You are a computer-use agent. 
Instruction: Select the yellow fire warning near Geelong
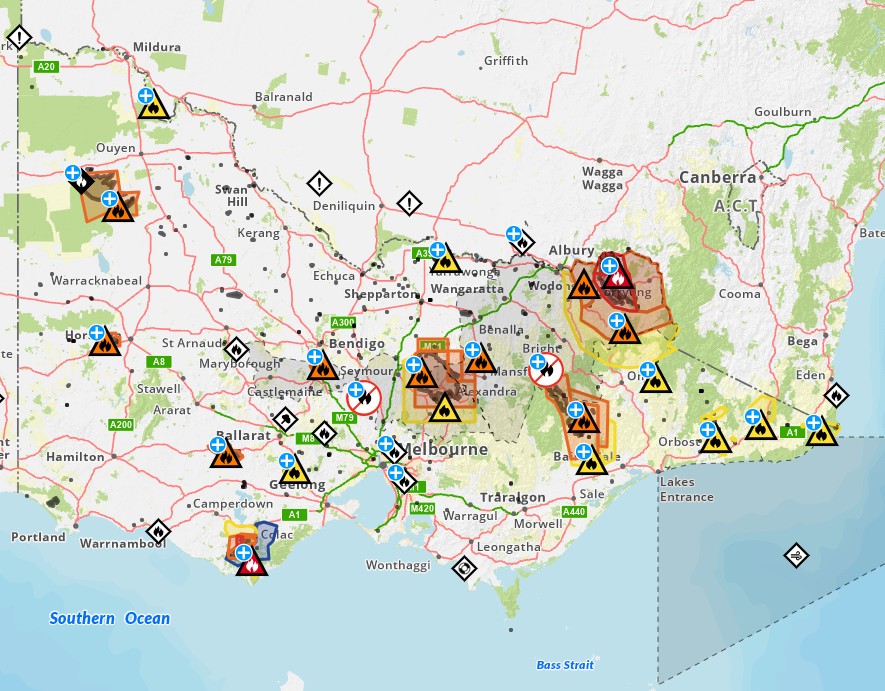[295, 471]
